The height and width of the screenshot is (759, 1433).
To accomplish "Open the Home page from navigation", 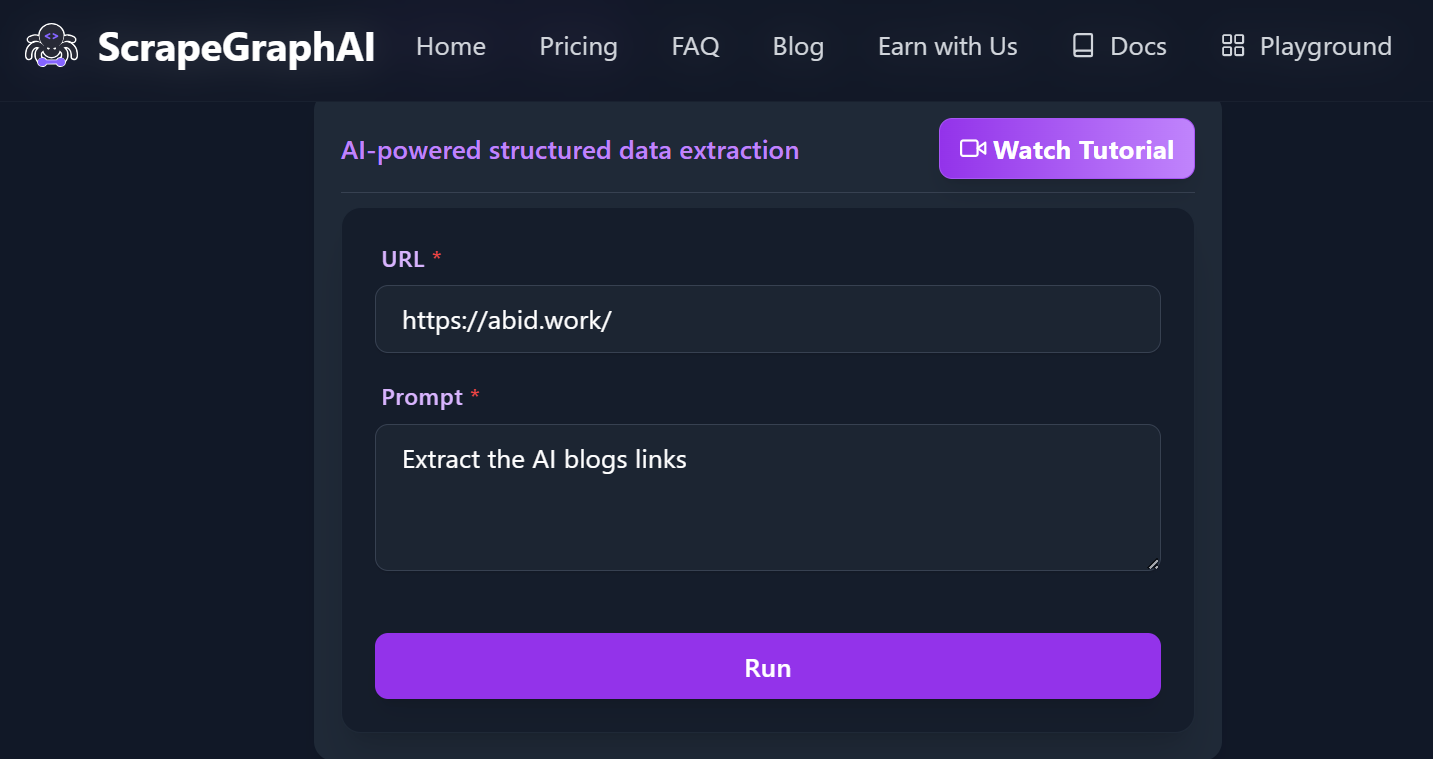I will point(451,47).
